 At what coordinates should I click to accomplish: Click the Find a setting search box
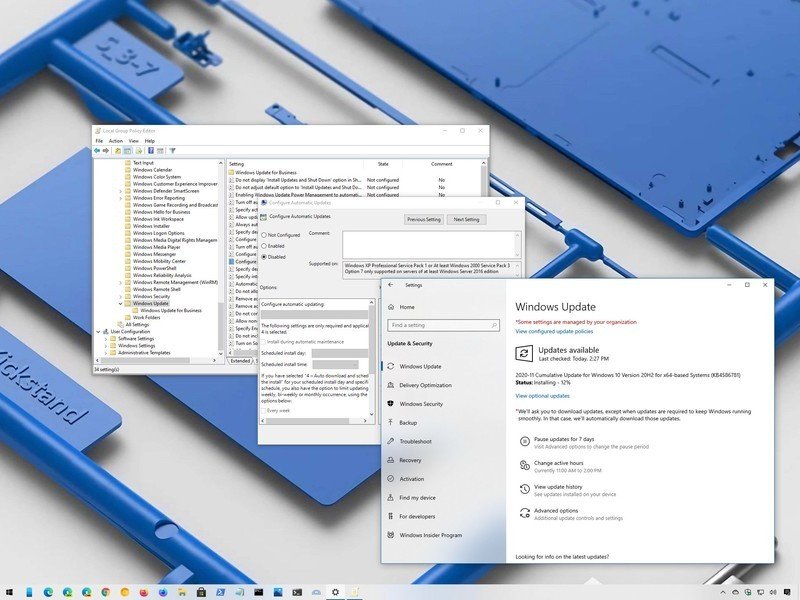coord(443,325)
